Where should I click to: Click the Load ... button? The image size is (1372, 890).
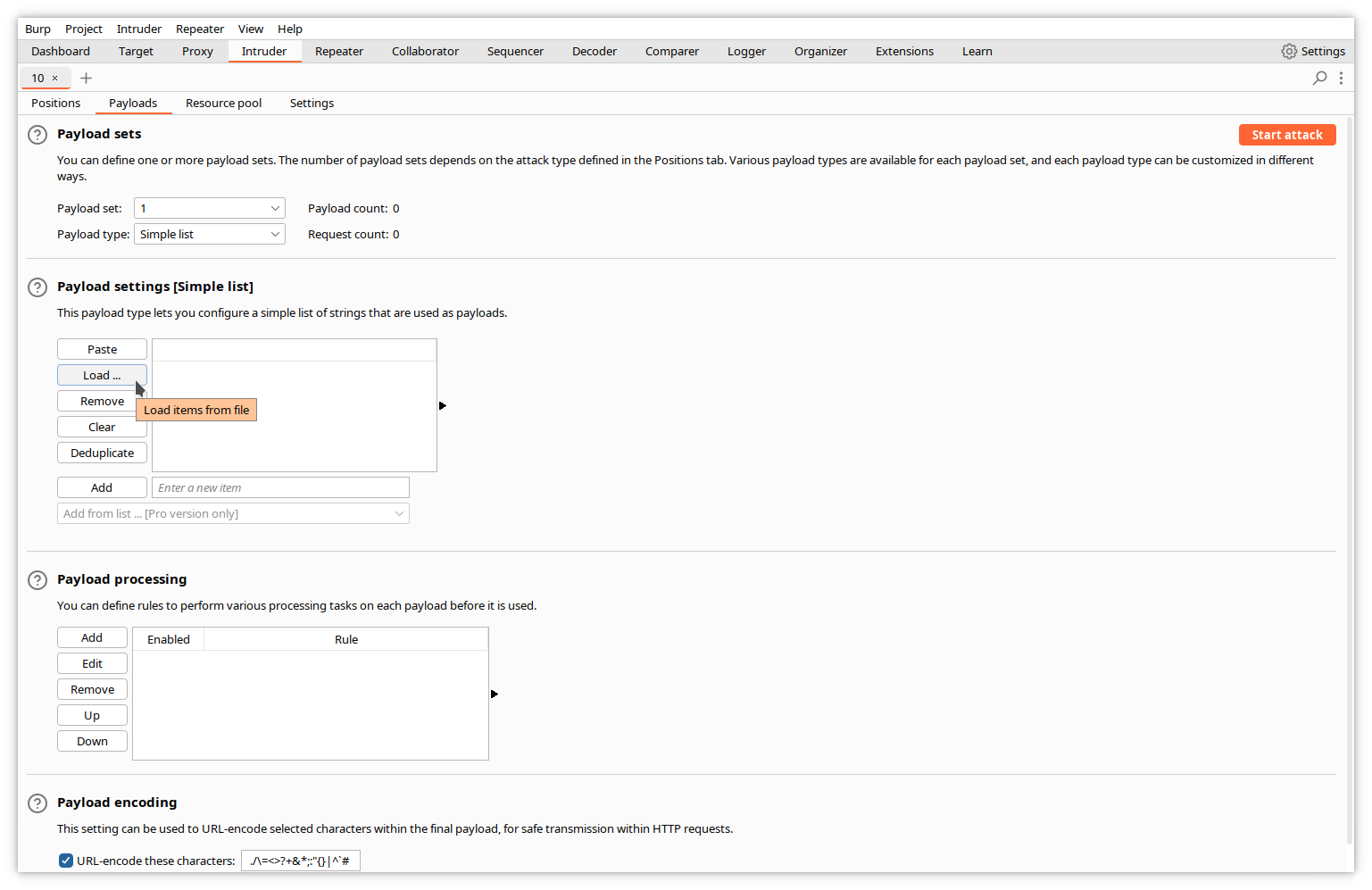coord(102,376)
